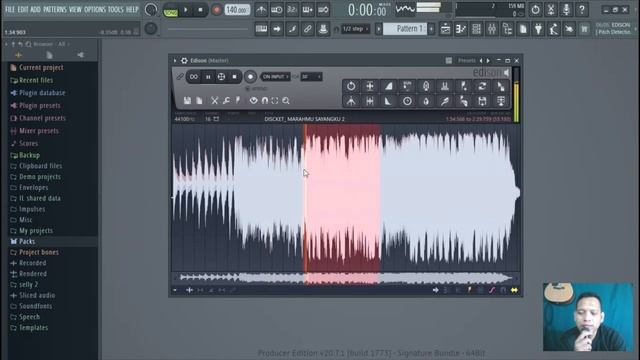This screenshot has height=360, width=640.
Task: Open the piano roll toolbar icon
Action: (461, 29)
